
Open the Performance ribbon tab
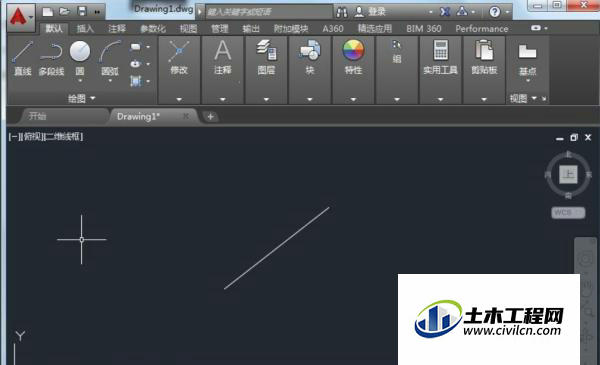[482, 29]
